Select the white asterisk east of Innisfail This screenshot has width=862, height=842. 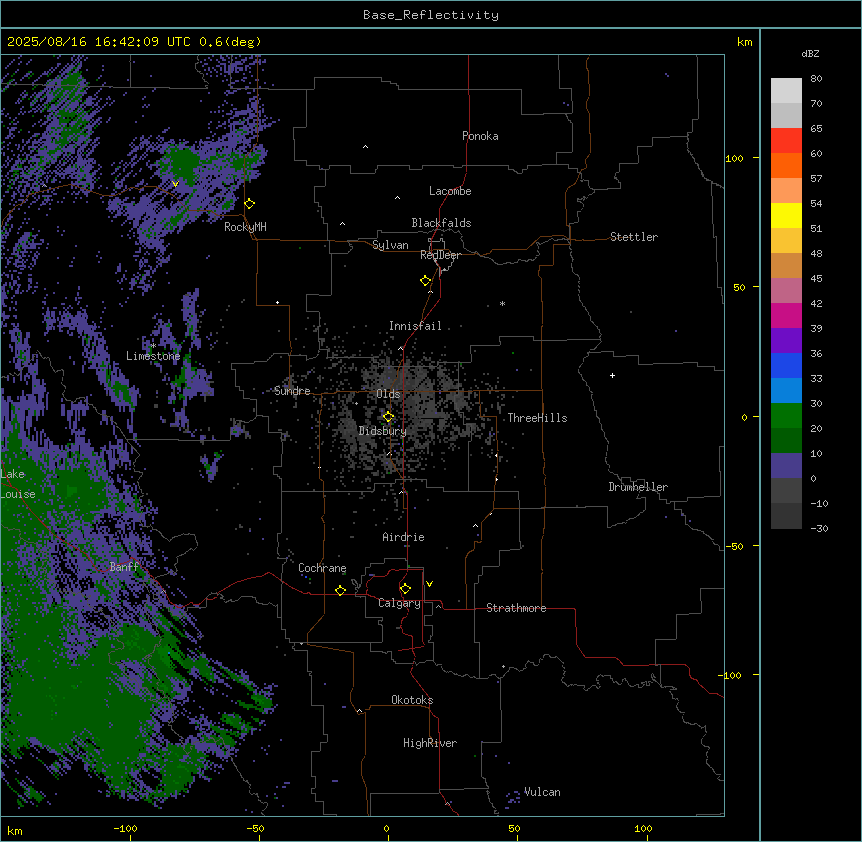pyautogui.click(x=502, y=303)
